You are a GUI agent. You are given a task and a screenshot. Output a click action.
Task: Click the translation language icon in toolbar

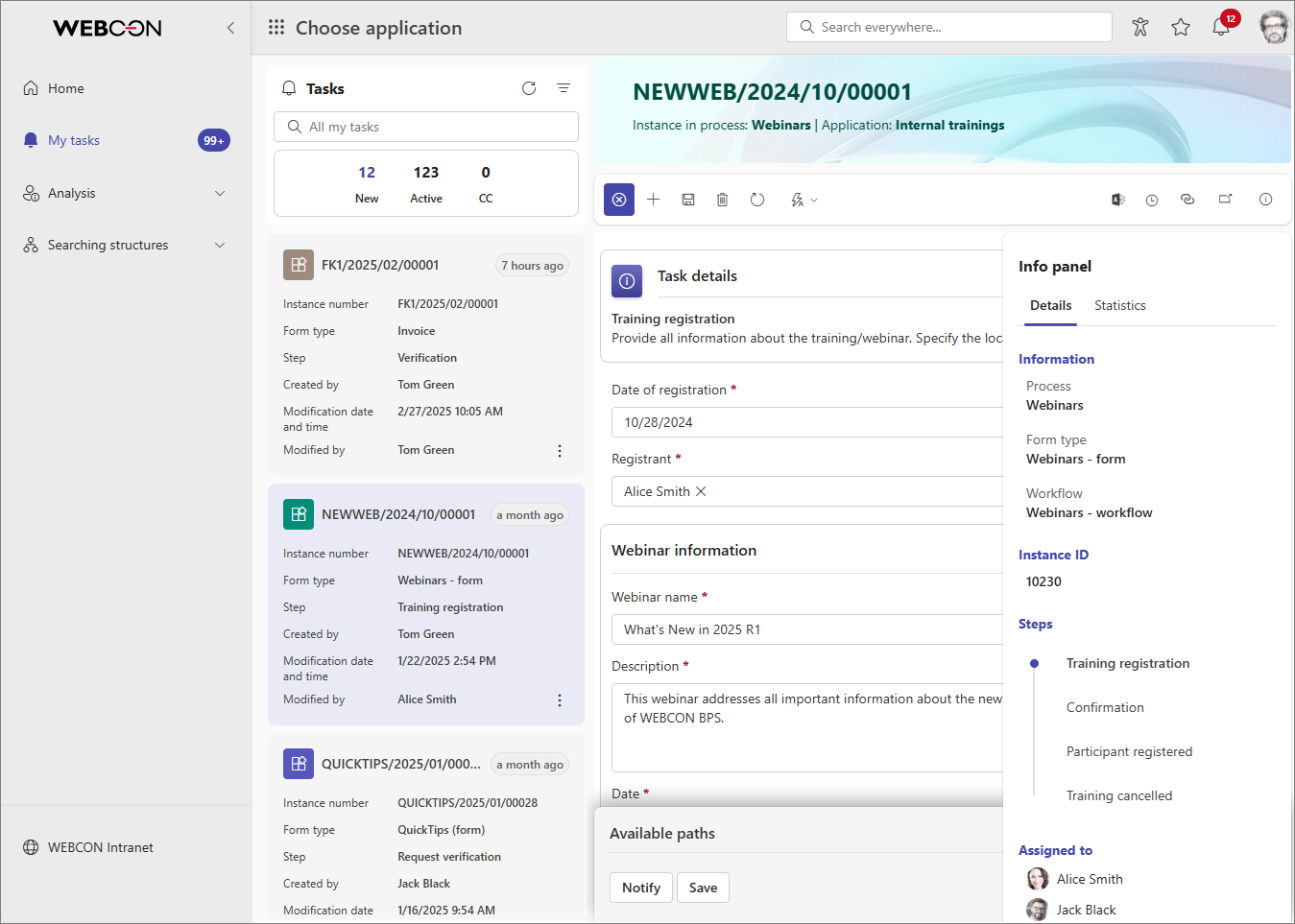tap(1117, 200)
